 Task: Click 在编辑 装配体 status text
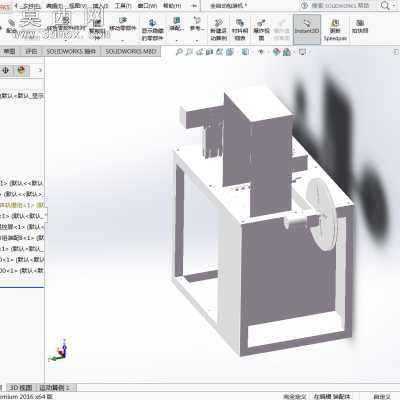pos(332,396)
